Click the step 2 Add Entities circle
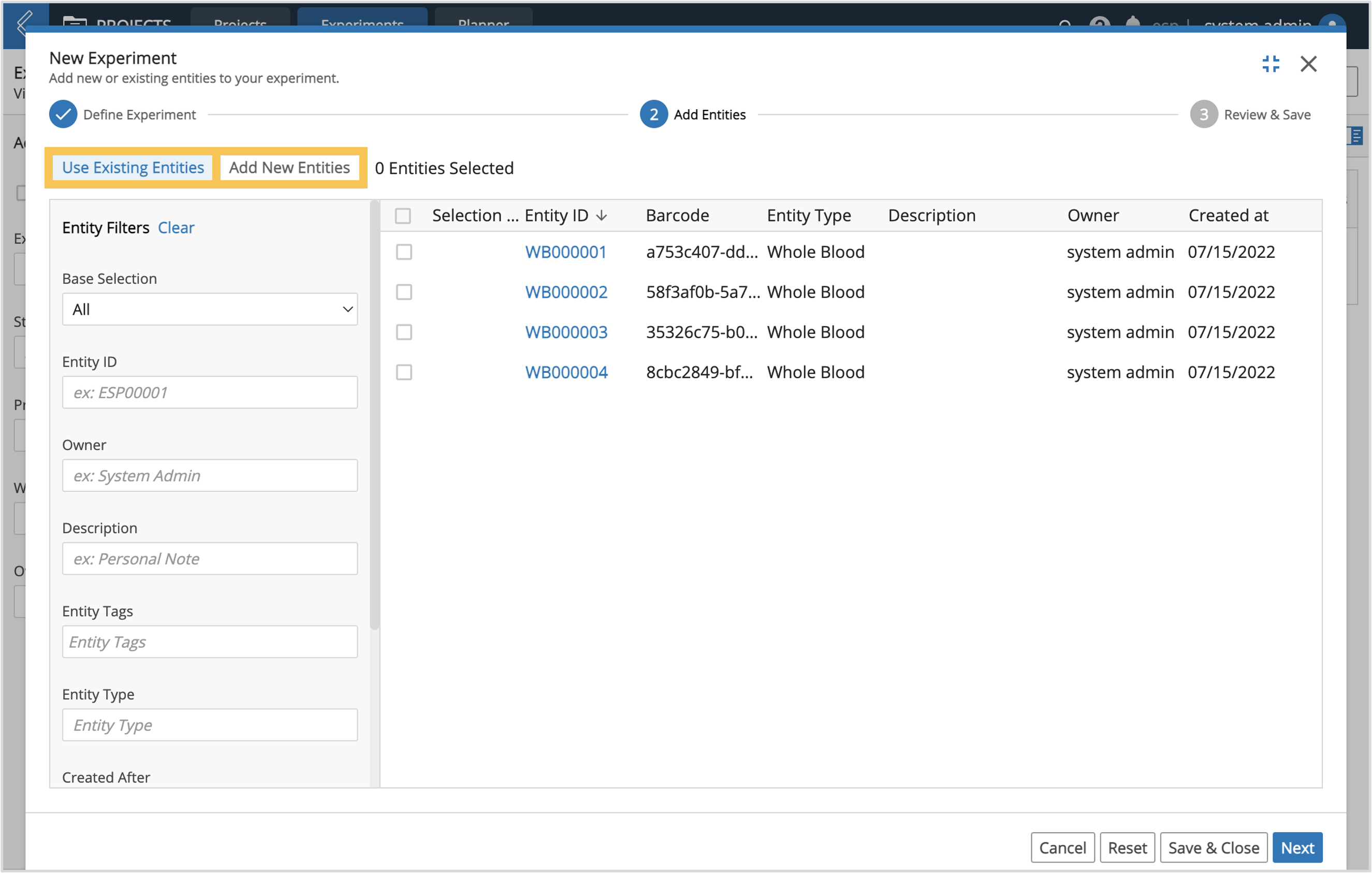This screenshot has width=1372, height=873. (653, 114)
